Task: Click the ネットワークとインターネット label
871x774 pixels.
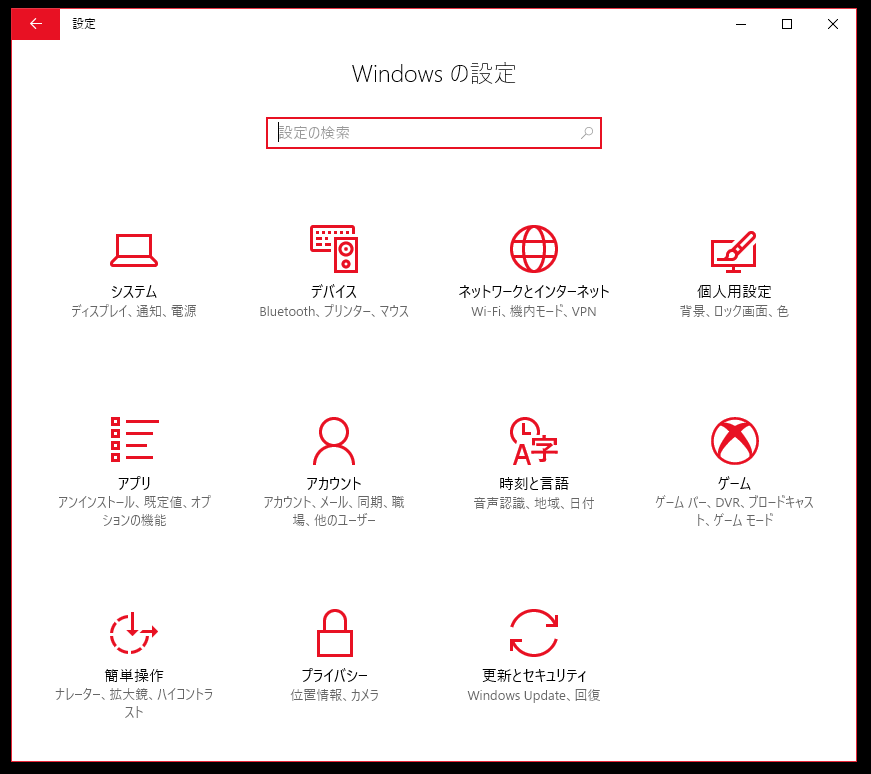Action: 534,292
